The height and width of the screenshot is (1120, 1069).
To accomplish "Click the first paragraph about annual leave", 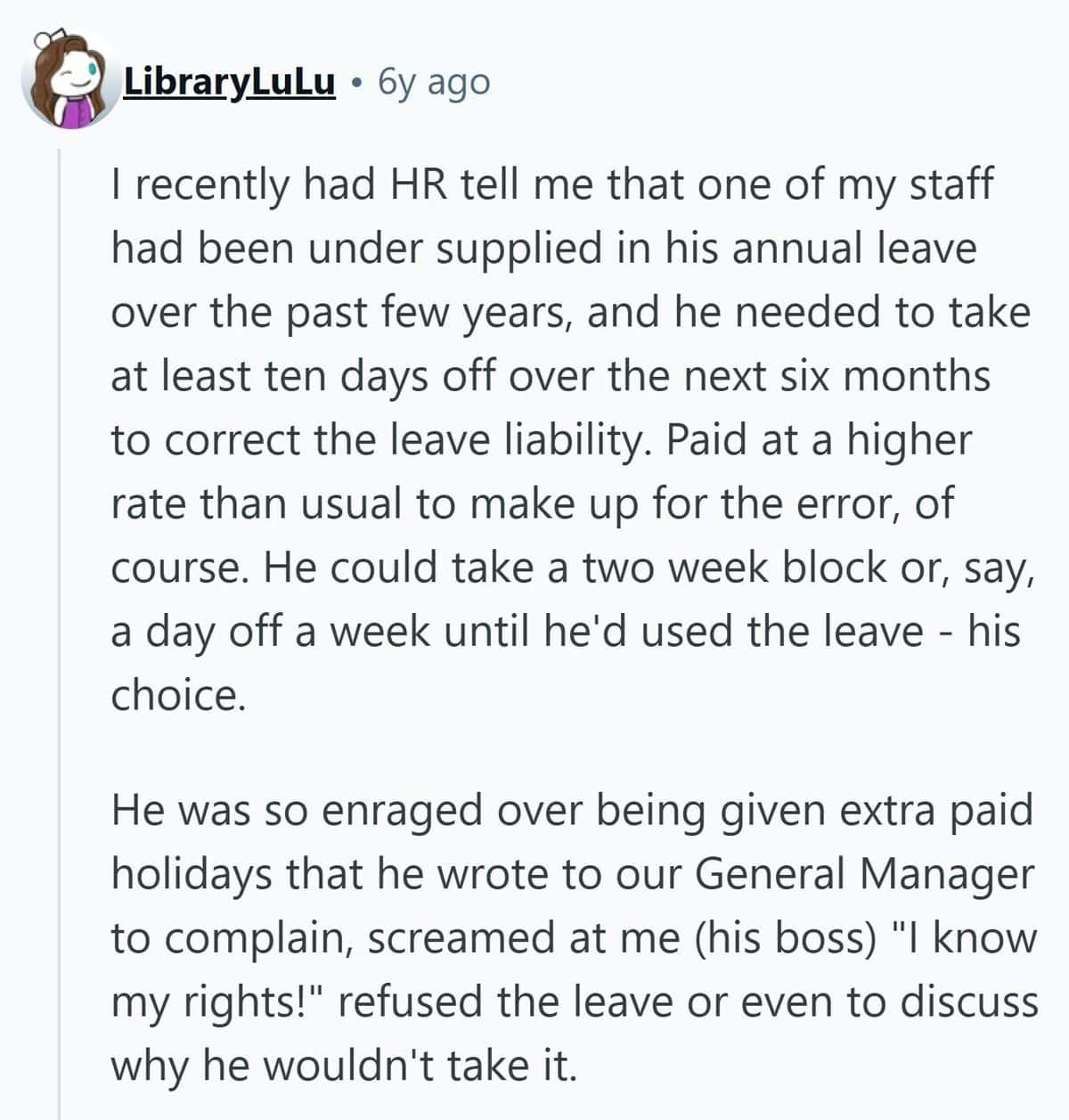I will pos(573,439).
